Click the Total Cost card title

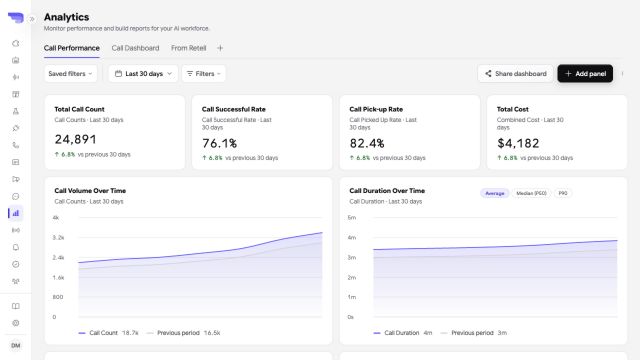(513, 109)
